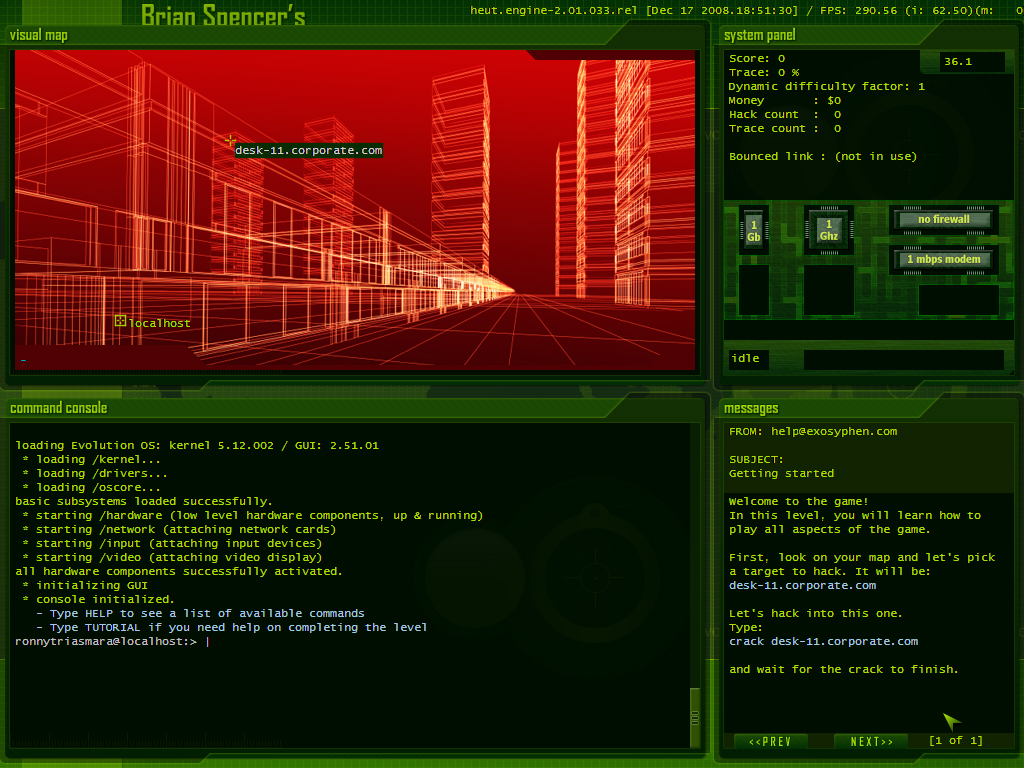Go back to the previous message
1024x768 pixels.
770,741
